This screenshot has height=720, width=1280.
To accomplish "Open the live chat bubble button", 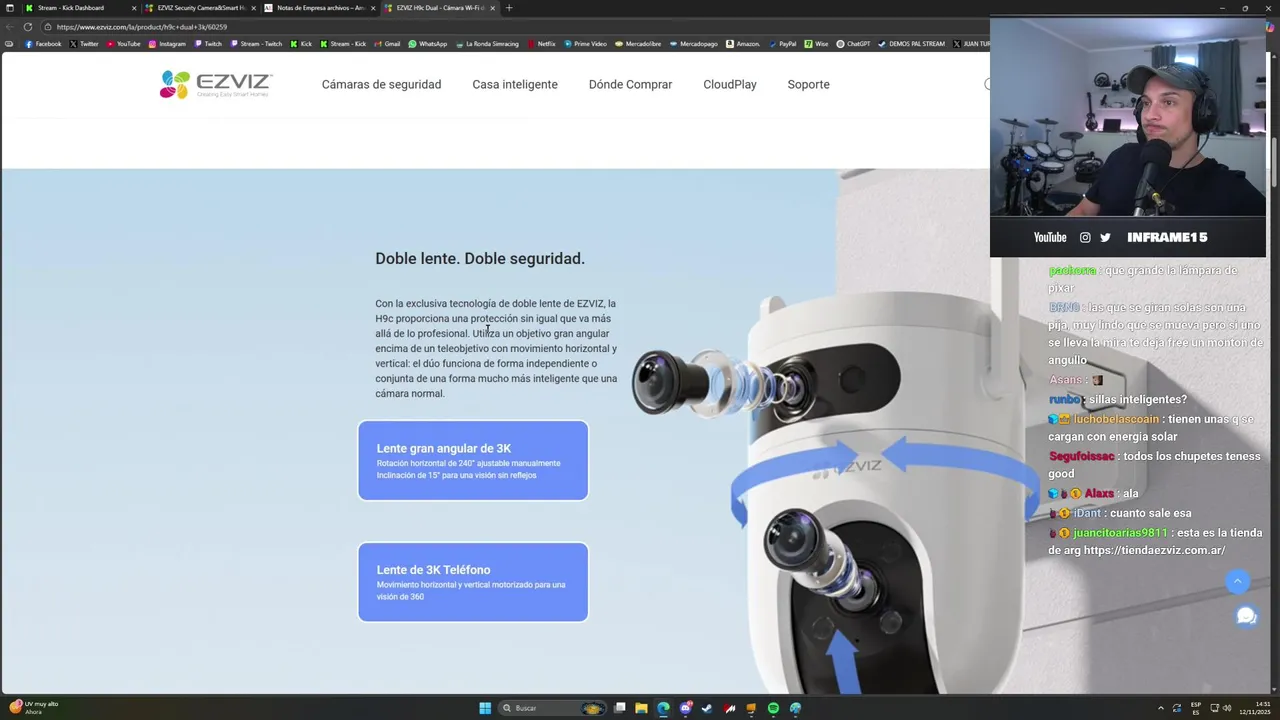I will pos(1246,616).
